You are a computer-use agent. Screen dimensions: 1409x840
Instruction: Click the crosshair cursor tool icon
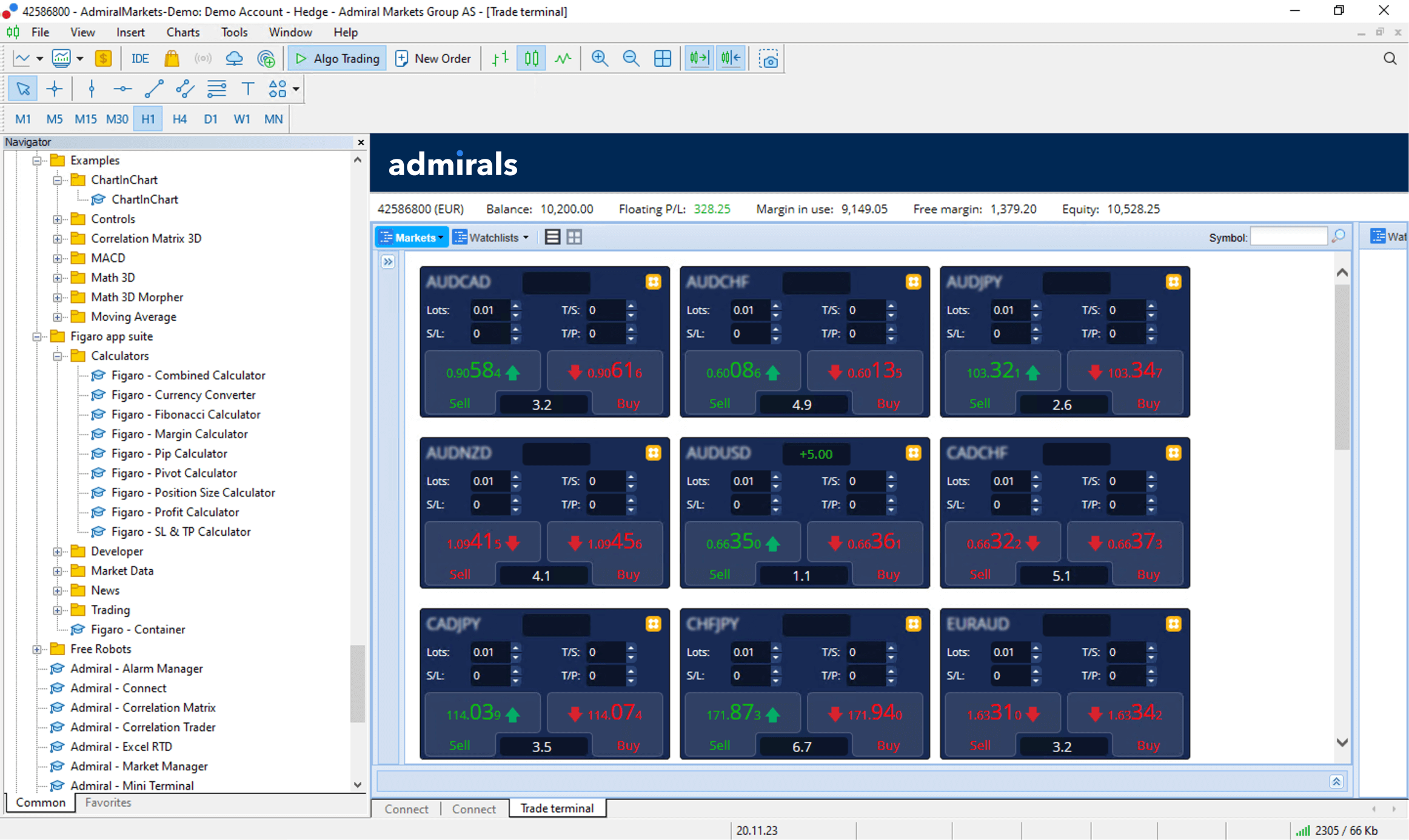click(54, 90)
